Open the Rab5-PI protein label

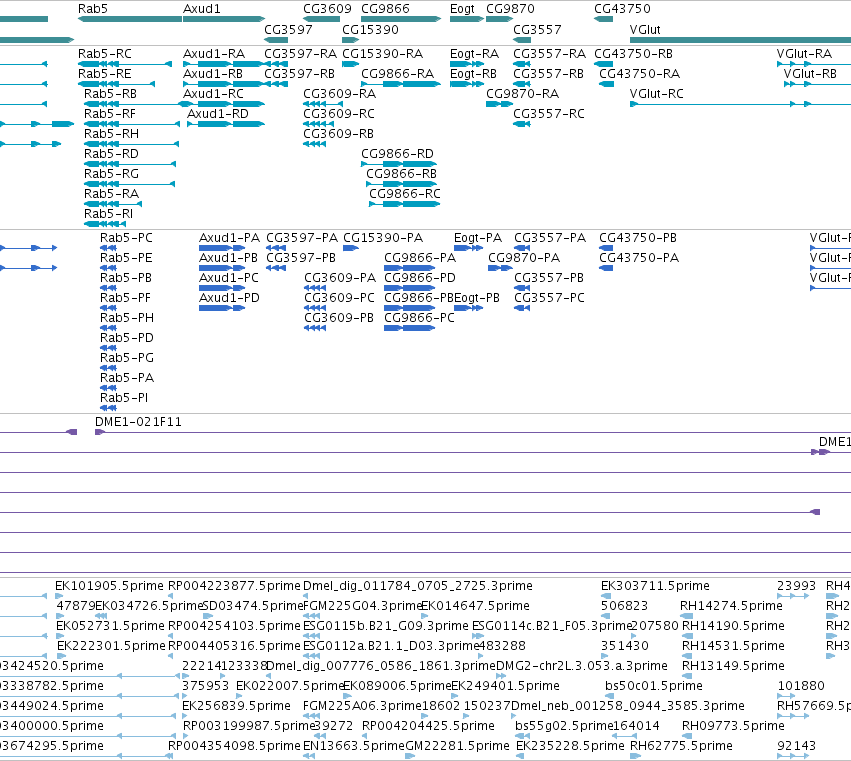[124, 398]
